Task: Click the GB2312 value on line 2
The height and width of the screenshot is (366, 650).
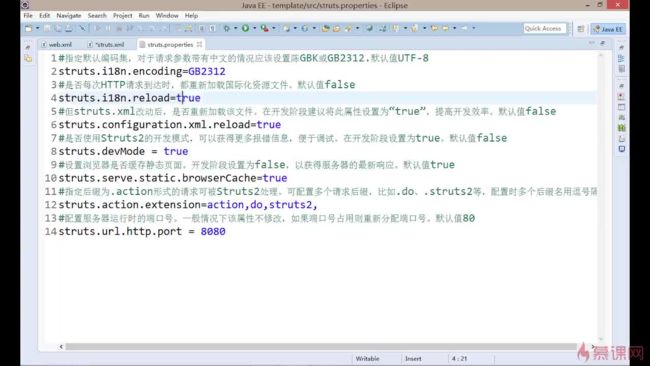Action: (207, 71)
